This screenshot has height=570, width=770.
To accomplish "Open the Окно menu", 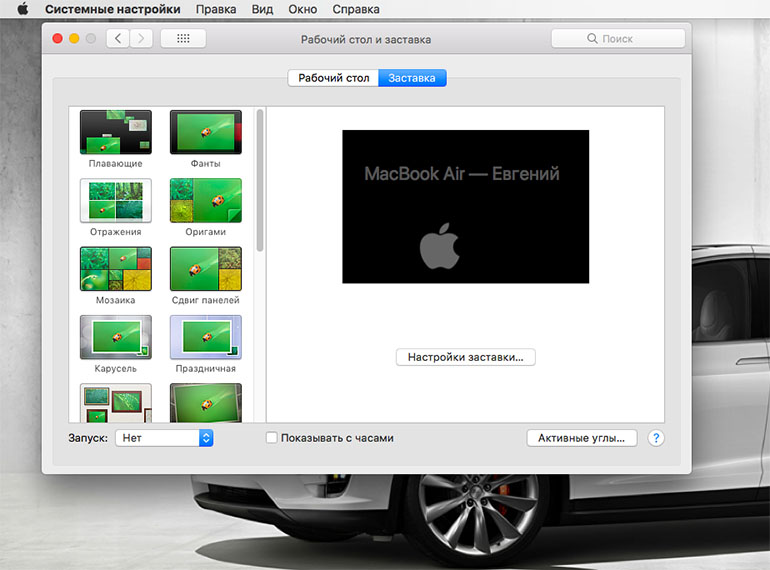I will tap(302, 9).
